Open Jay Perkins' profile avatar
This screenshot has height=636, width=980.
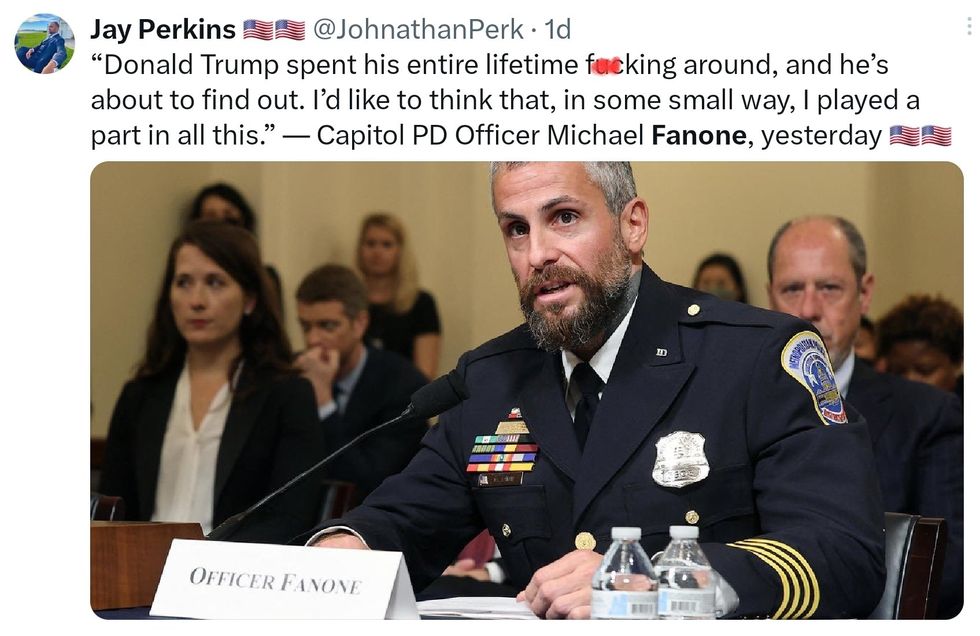tap(44, 44)
